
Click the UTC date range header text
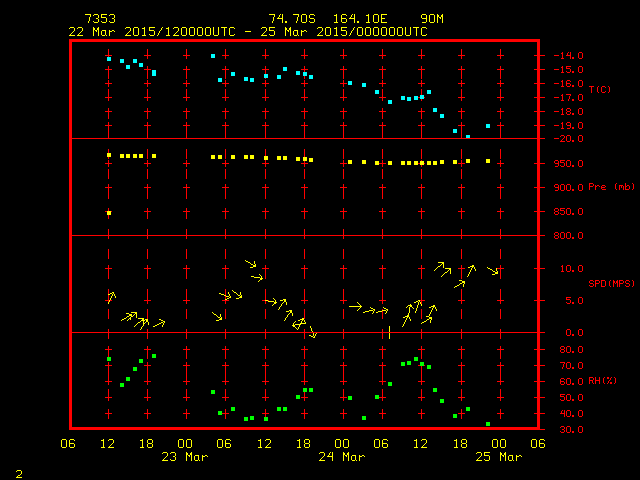coord(247,31)
